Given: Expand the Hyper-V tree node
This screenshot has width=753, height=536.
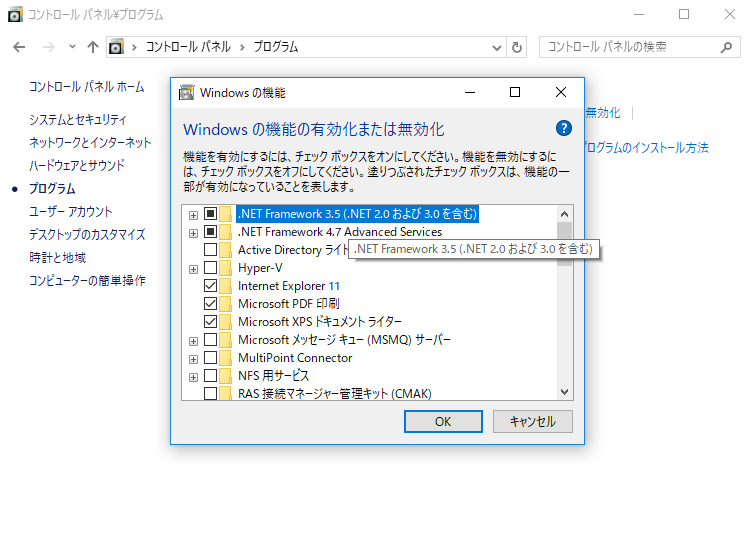Looking at the screenshot, I should [193, 269].
